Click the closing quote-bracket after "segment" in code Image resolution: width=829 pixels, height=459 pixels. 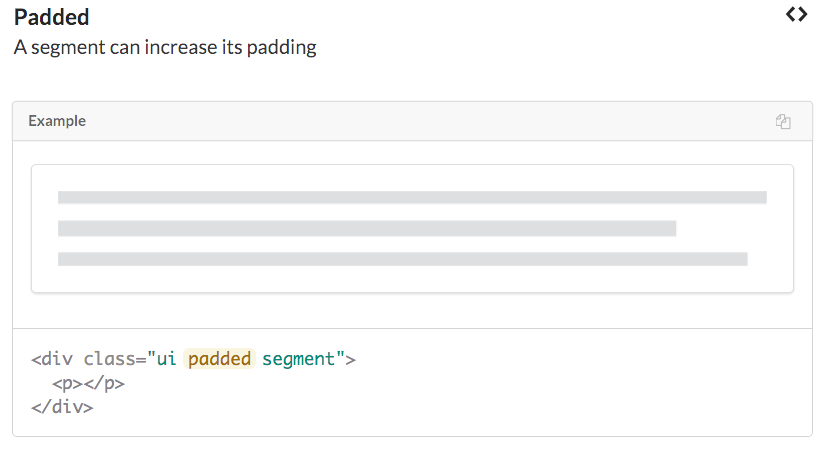tap(346, 358)
